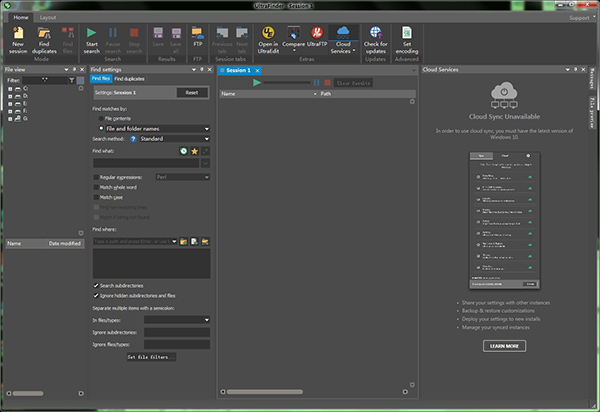
Task: Click the Find what input field
Action: tap(146, 163)
